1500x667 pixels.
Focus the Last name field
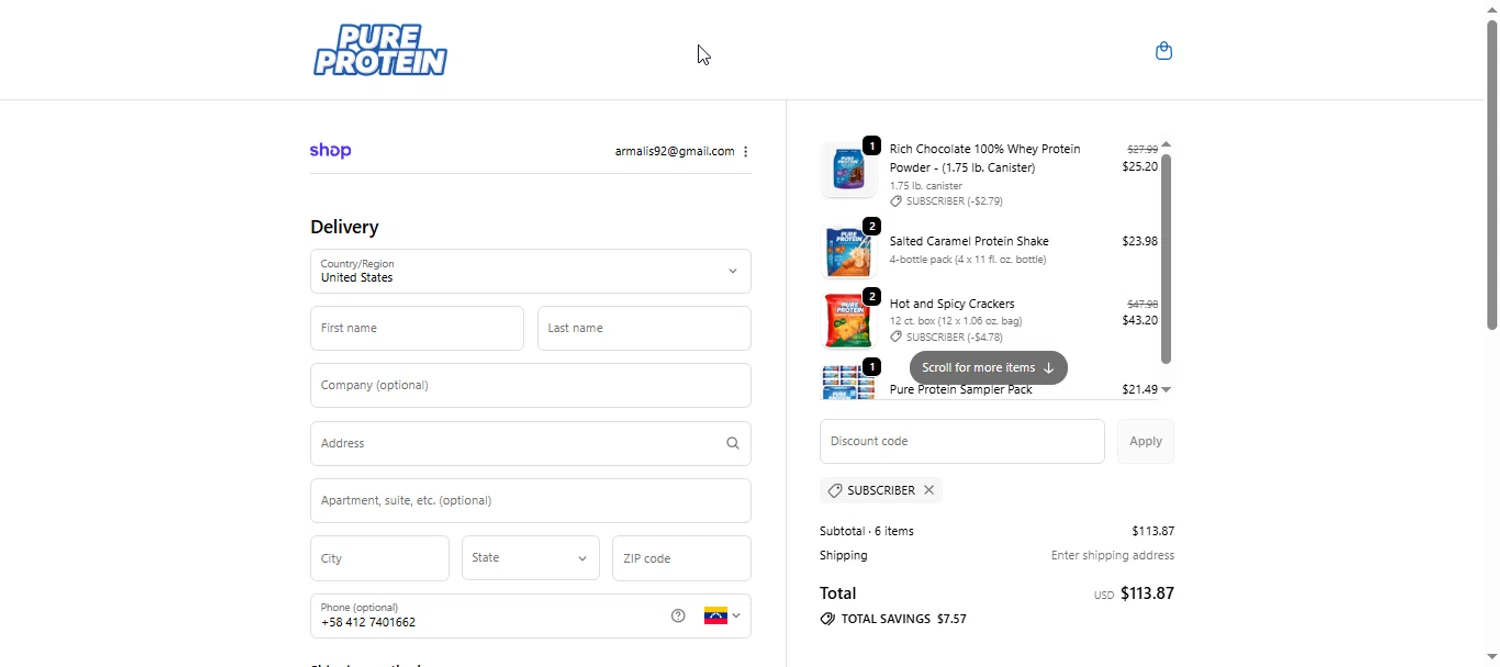pyautogui.click(x=644, y=328)
